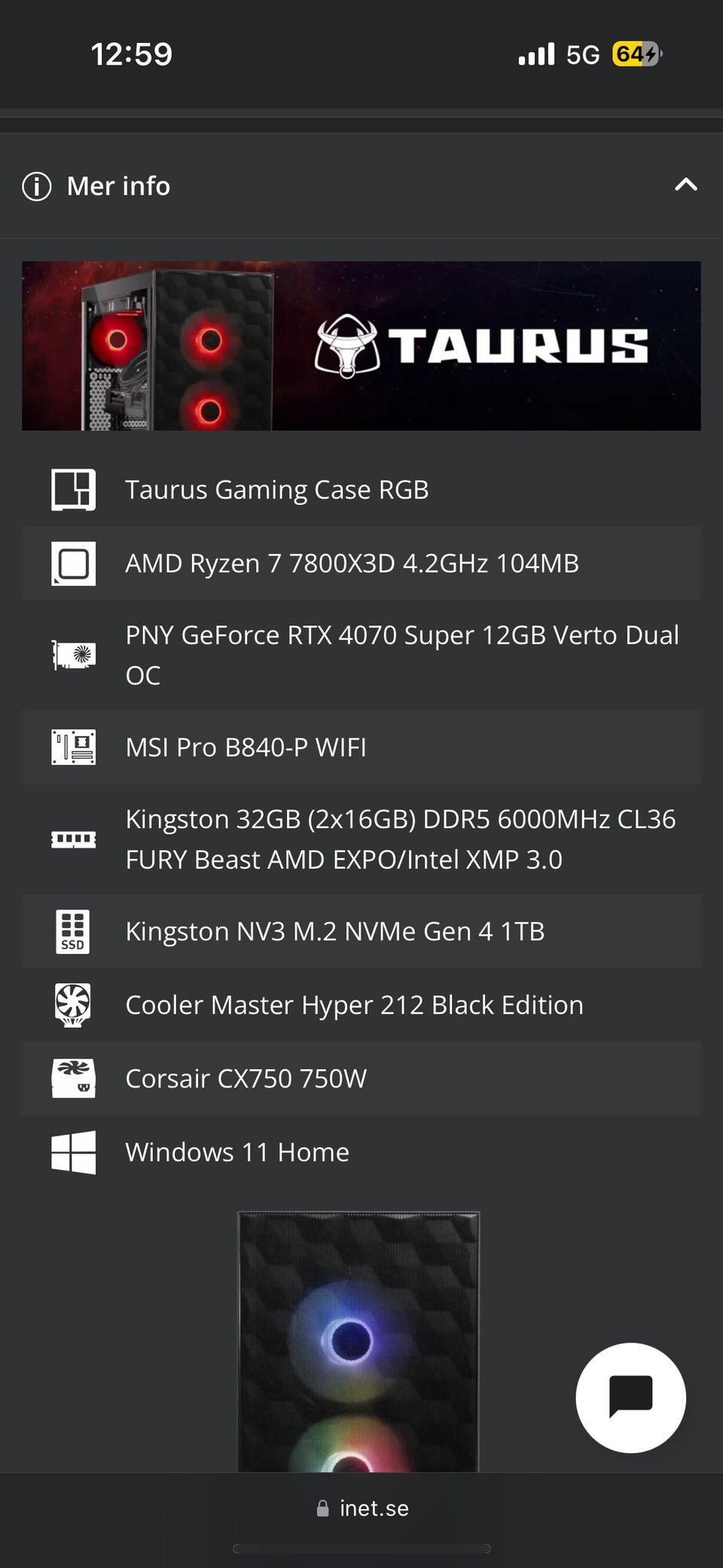The height and width of the screenshot is (1568, 723).
Task: Click the Mer info heading
Action: click(x=118, y=186)
